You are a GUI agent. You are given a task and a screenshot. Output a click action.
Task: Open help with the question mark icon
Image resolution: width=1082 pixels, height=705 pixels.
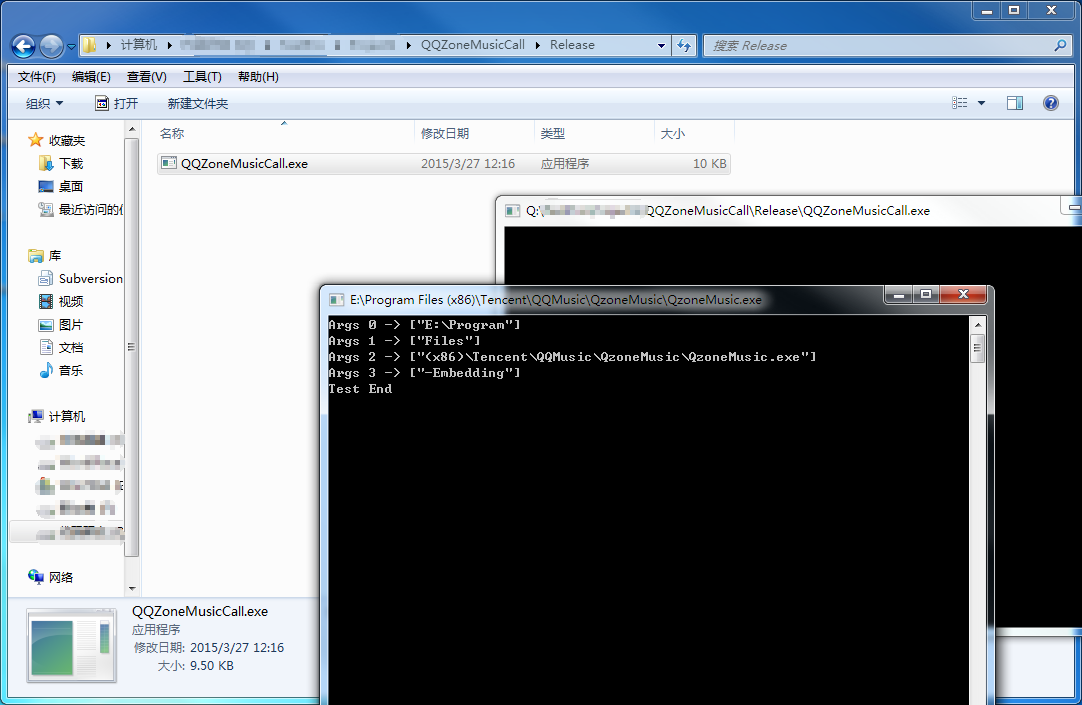[x=1050, y=103]
